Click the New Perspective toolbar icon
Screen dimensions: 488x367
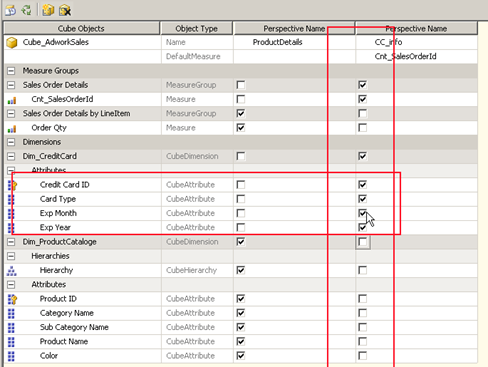coord(48,10)
